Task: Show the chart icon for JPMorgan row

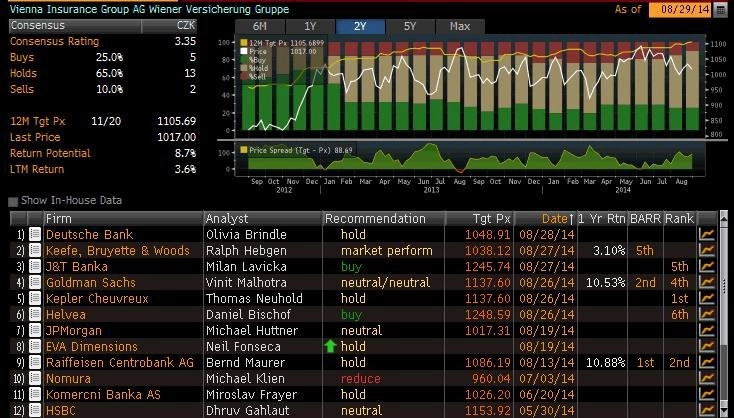Action: 707,330
